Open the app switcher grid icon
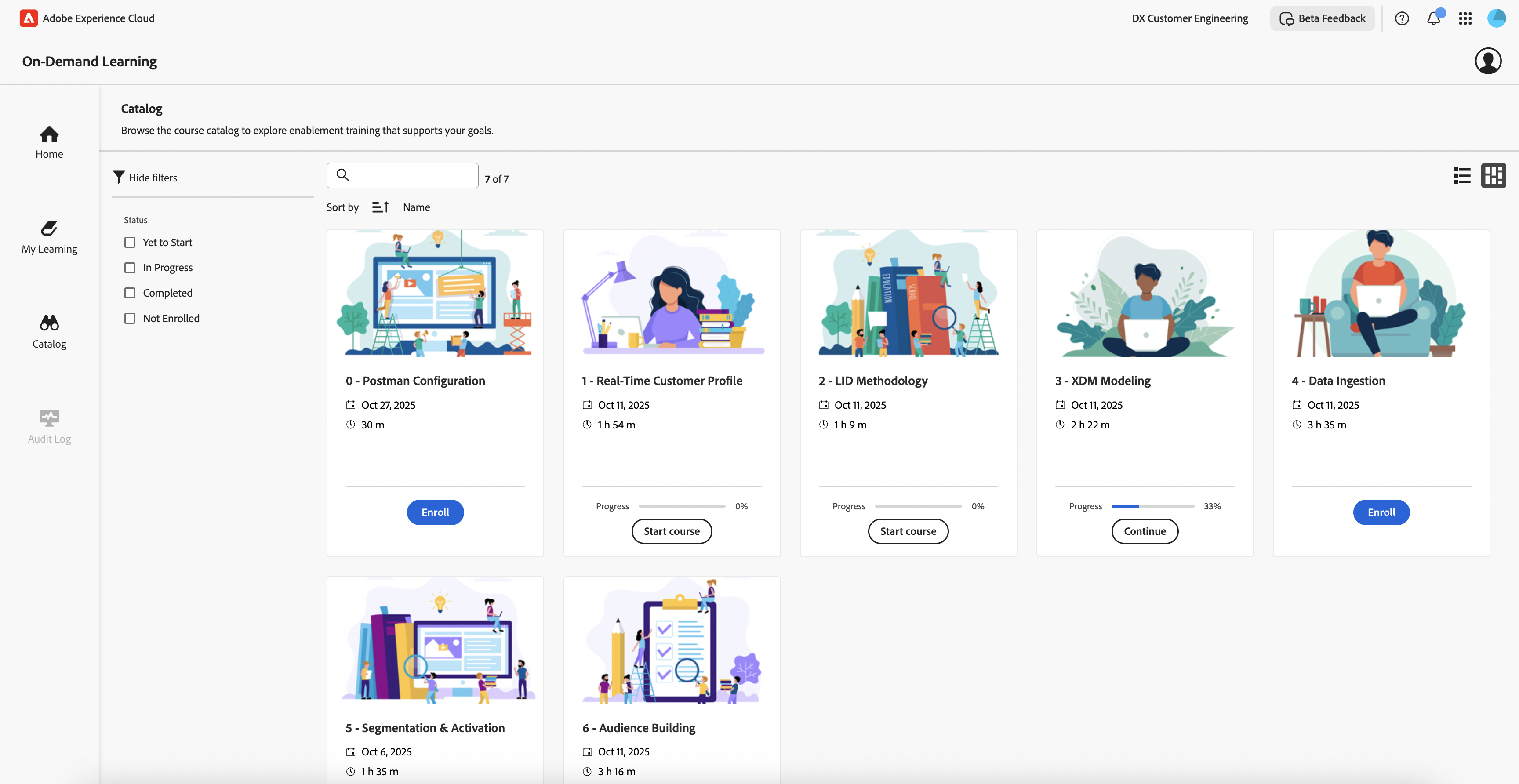This screenshot has width=1519, height=784. point(1465,18)
